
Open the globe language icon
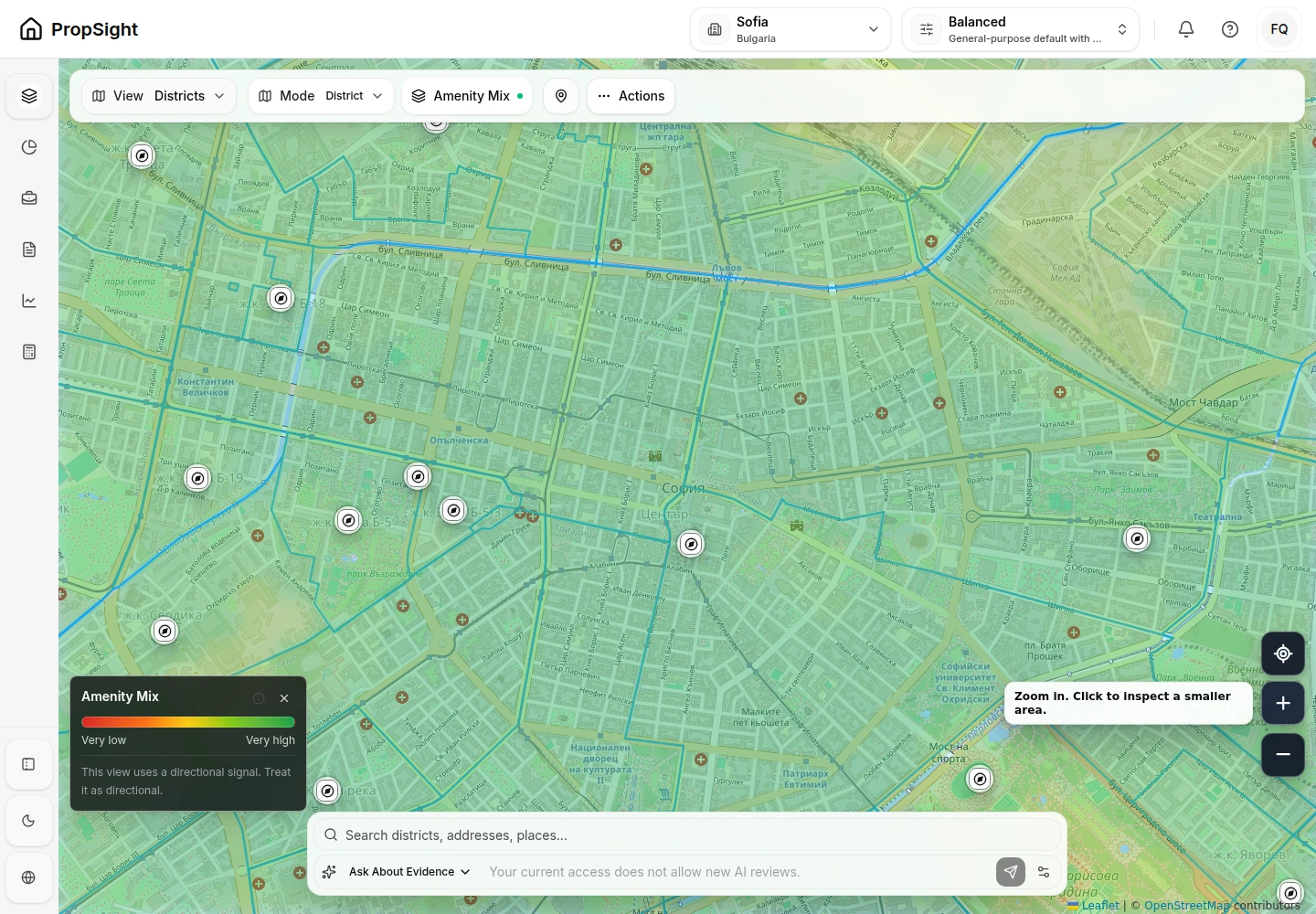pos(28,877)
